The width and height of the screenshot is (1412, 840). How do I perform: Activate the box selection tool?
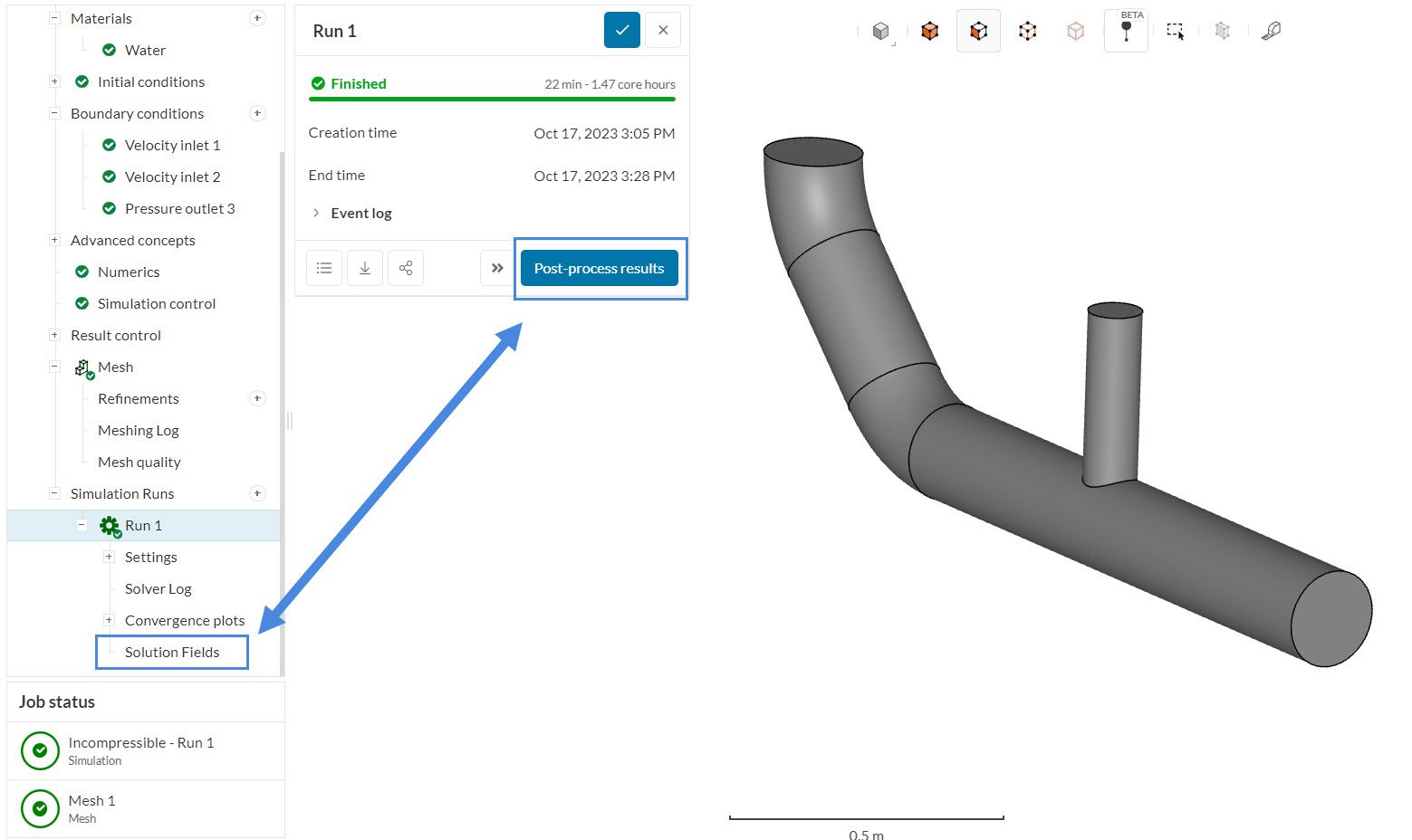pos(1175,31)
